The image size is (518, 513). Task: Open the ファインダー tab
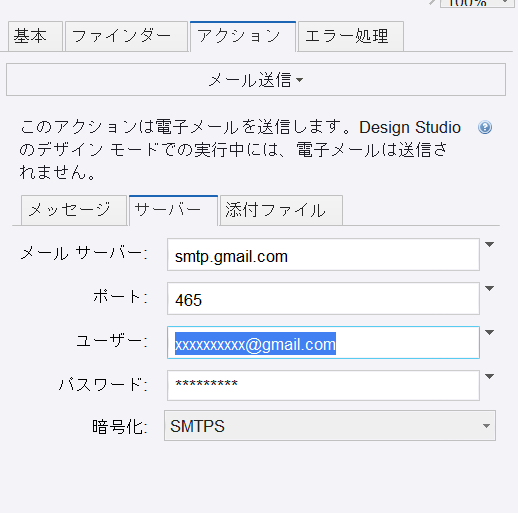point(126,36)
